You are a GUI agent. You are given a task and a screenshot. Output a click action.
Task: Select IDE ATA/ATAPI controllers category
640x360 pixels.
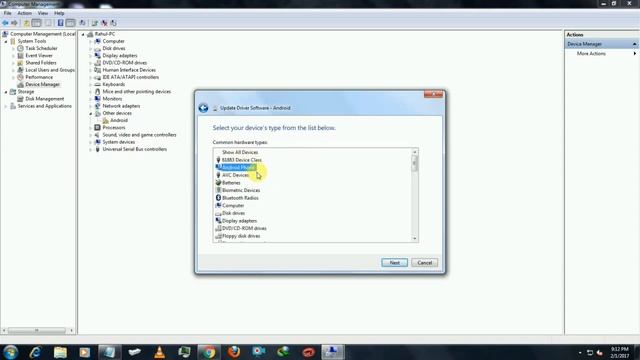tap(131, 77)
